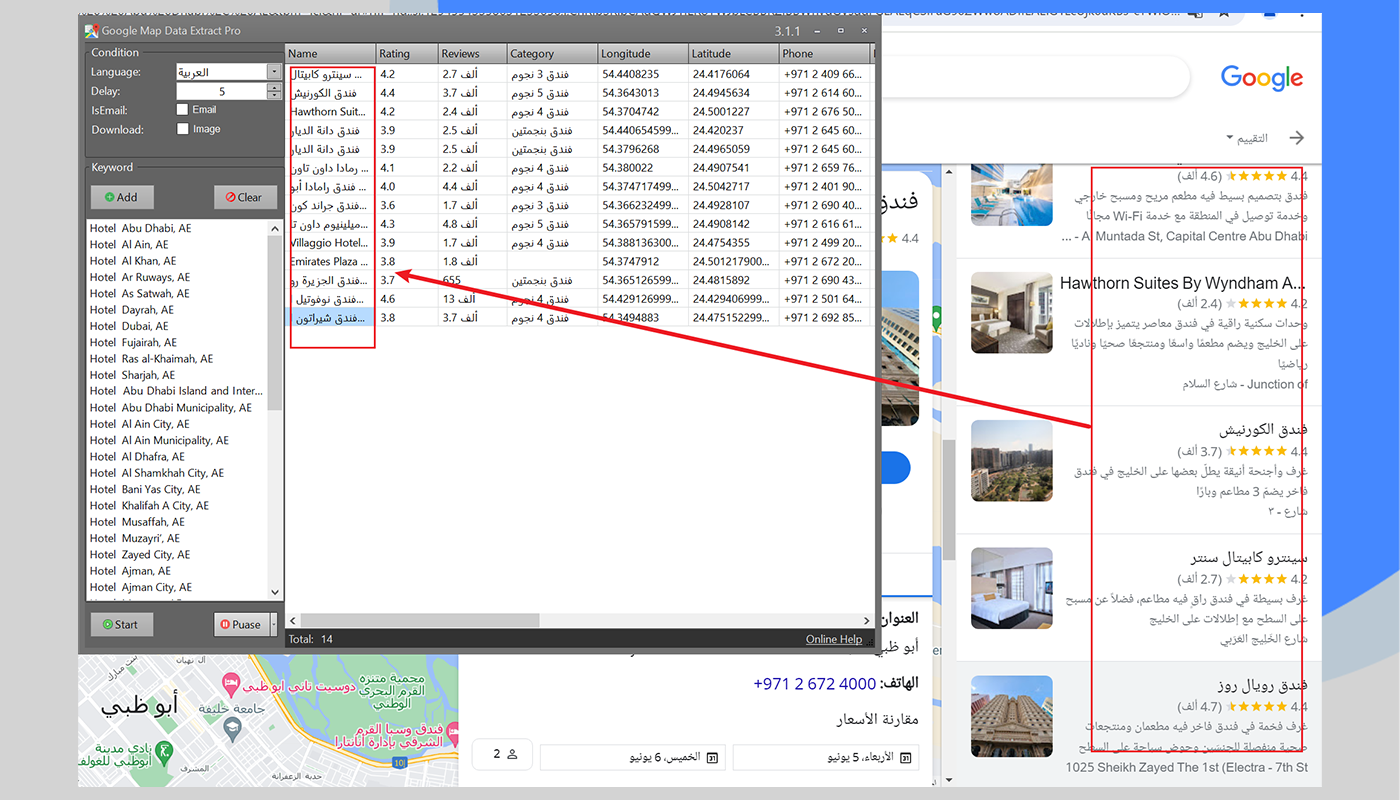Select 'Hotel Dubai, AE' in the keyword list
Image resolution: width=1400 pixels, height=800 pixels.
(x=129, y=326)
